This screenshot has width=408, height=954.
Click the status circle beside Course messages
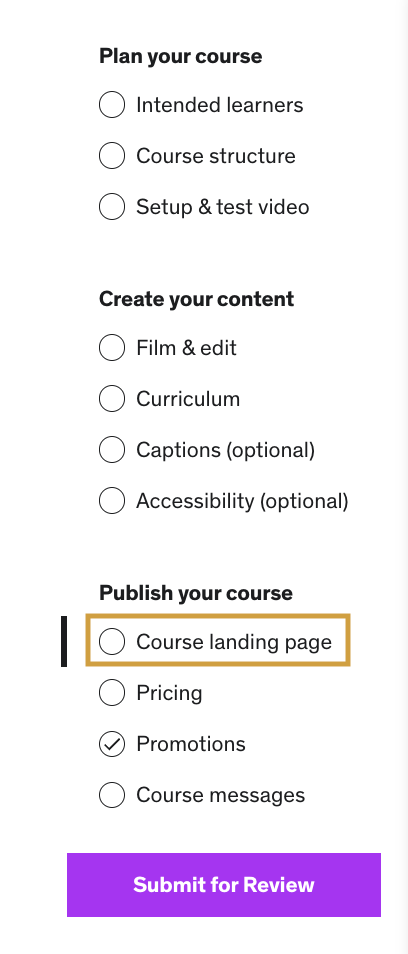click(x=112, y=795)
